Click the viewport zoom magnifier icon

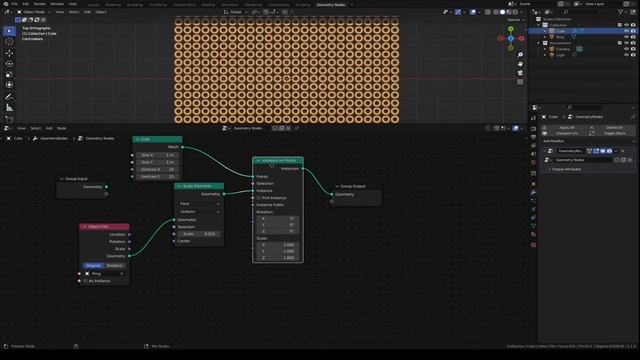coord(520,55)
